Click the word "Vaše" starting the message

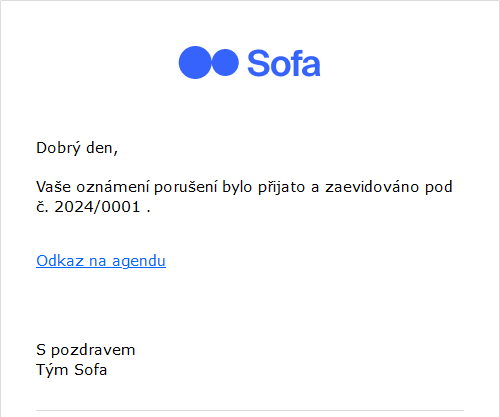(x=53, y=187)
